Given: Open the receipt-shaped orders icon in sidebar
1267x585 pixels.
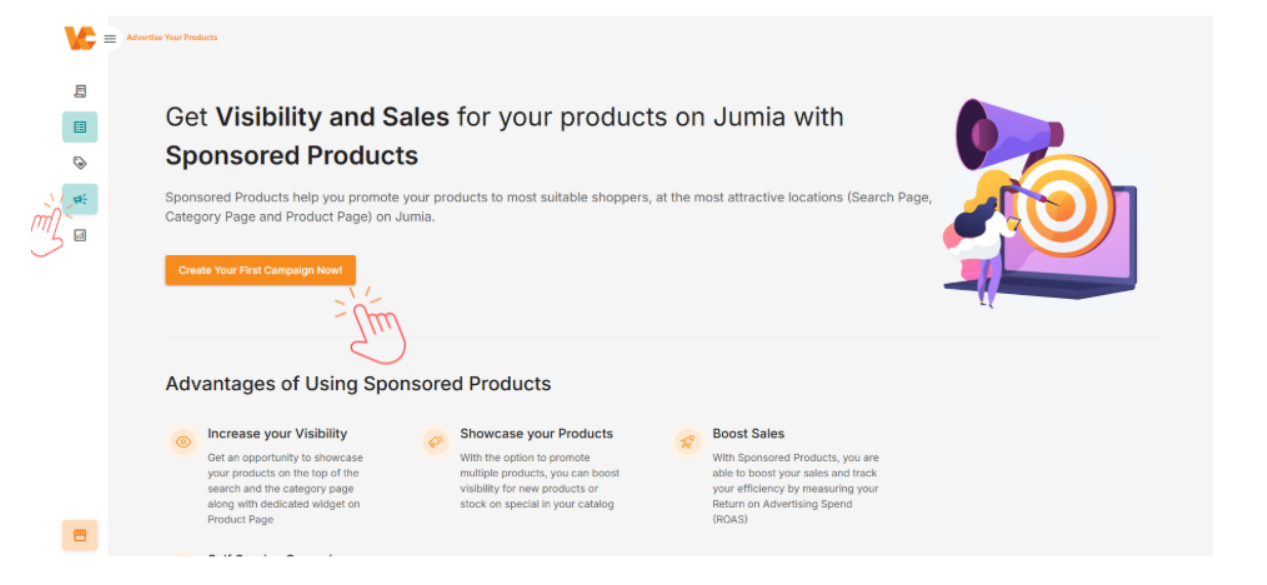Looking at the screenshot, I should click(x=80, y=91).
